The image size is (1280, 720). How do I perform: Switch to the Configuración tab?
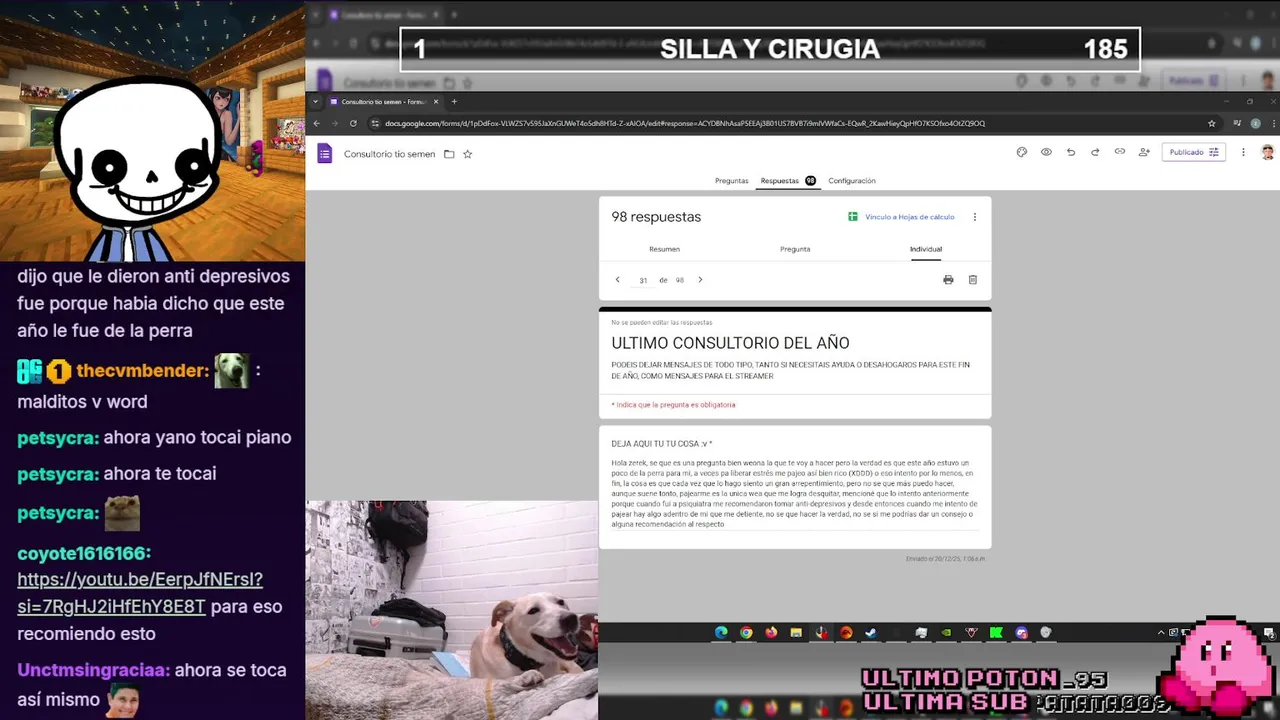[x=852, y=181]
